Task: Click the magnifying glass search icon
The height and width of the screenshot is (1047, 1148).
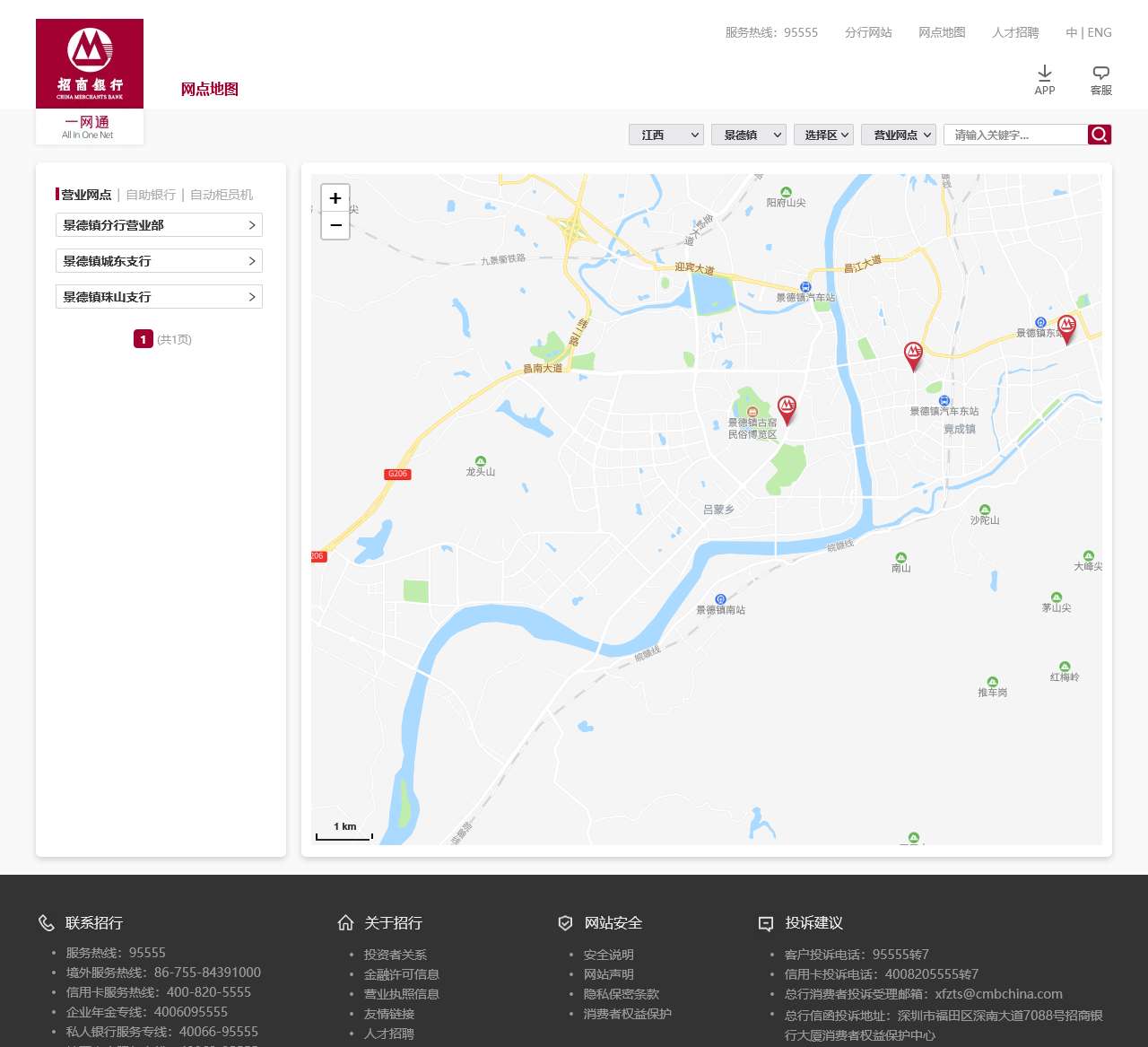Action: point(1099,134)
